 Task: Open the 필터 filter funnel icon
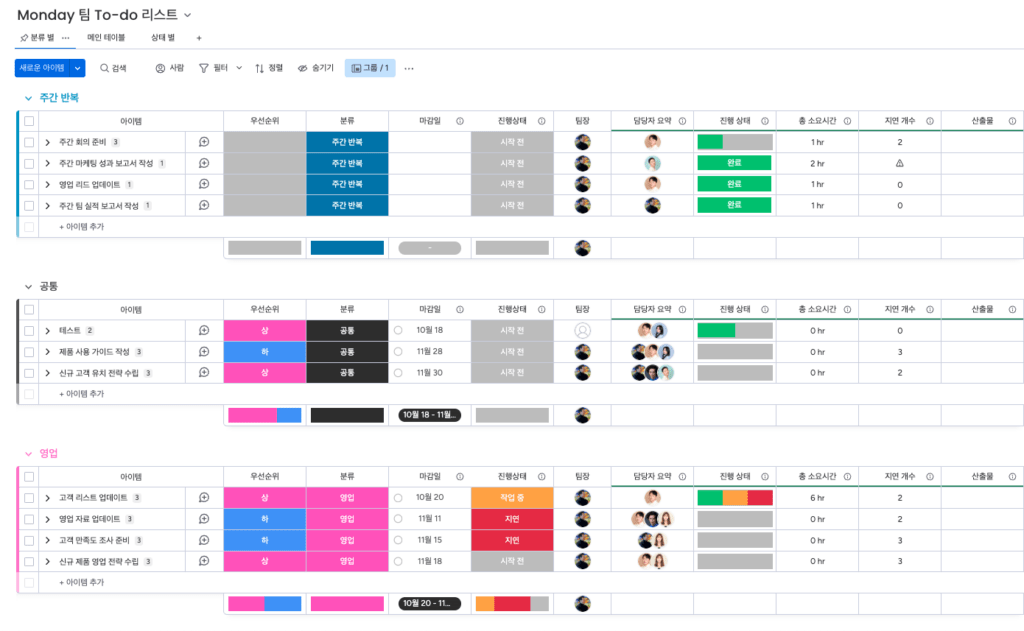coord(204,68)
